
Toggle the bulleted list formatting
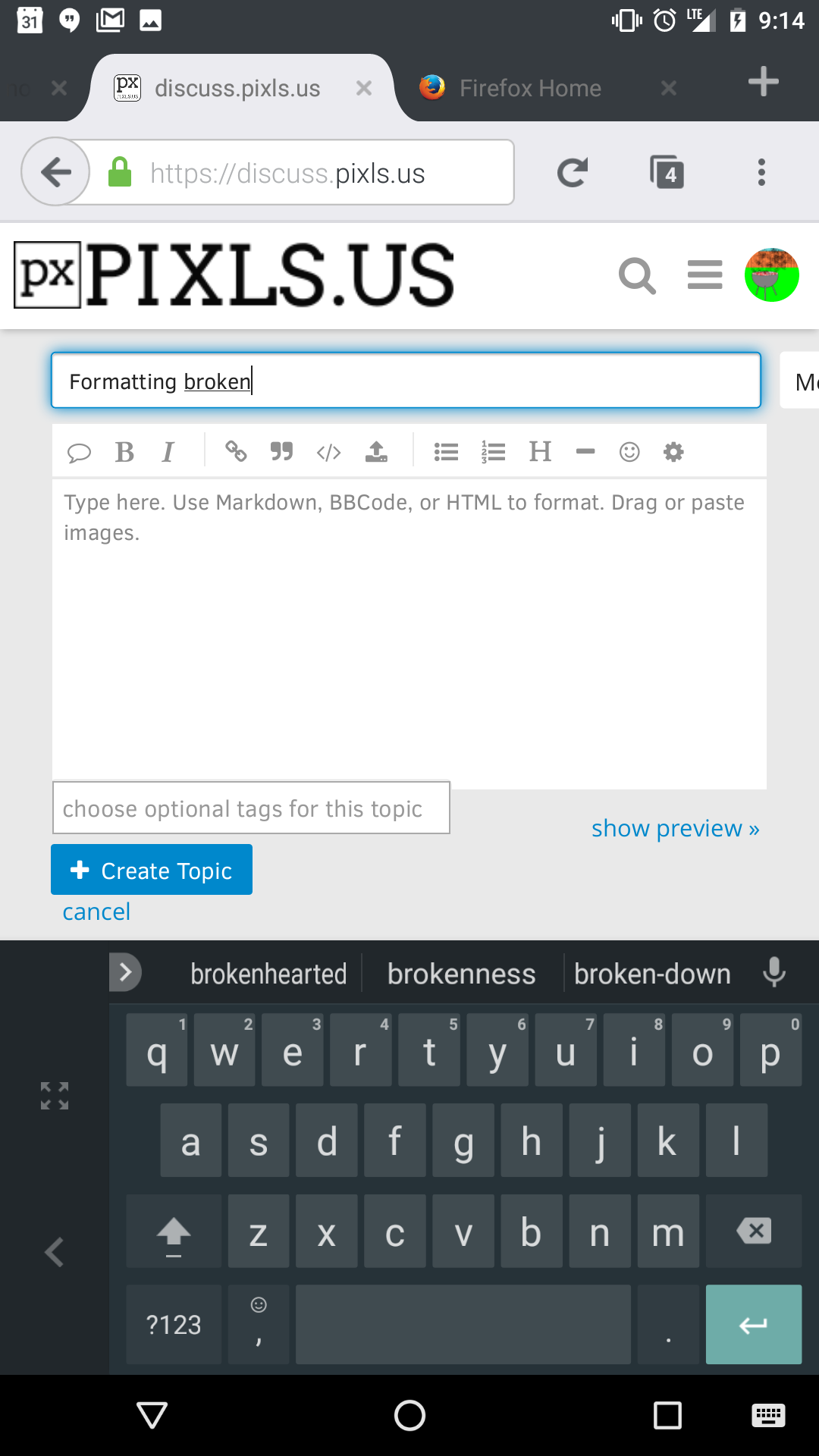[x=446, y=451]
